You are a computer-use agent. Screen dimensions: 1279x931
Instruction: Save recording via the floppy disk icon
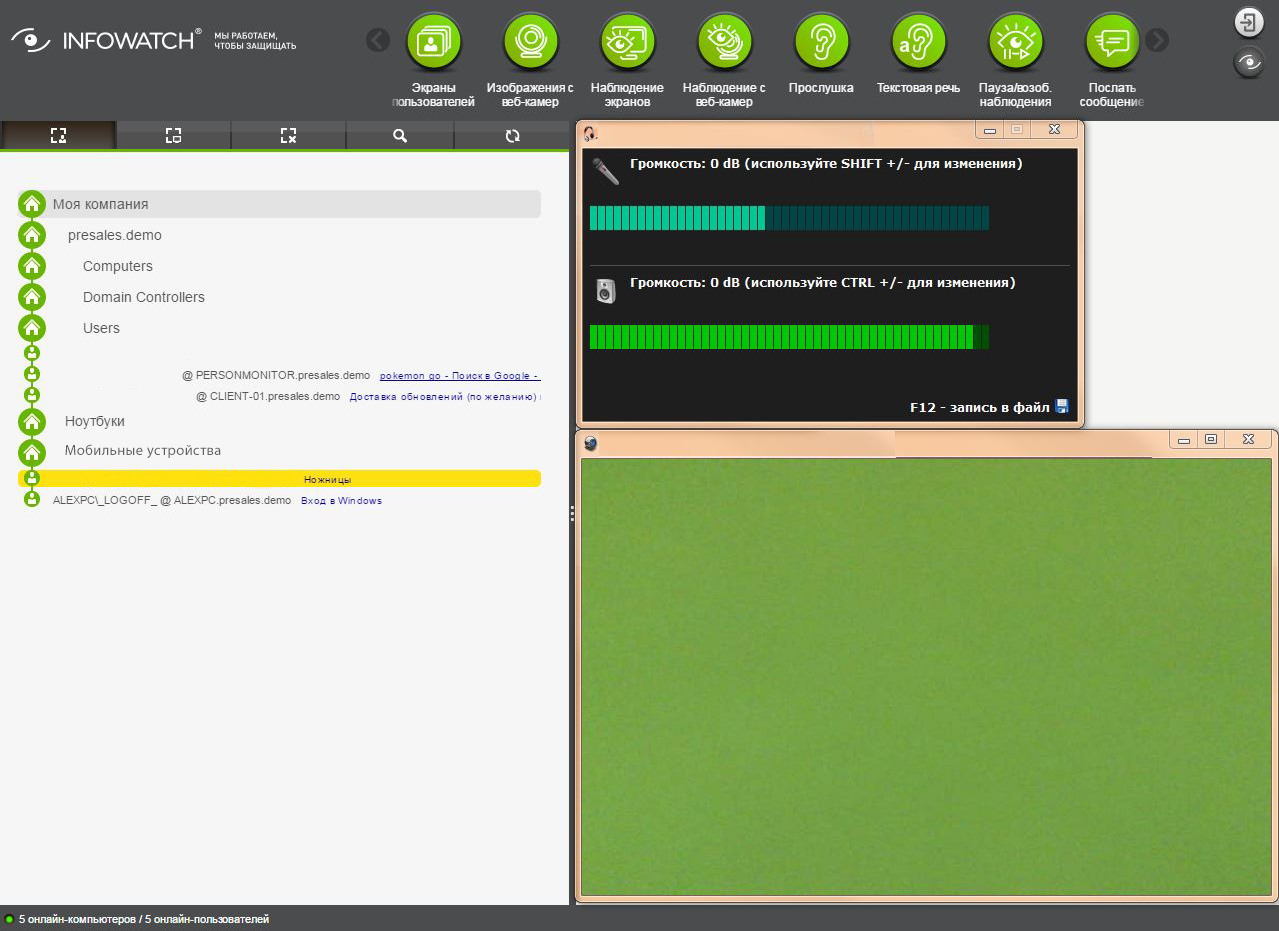point(1062,407)
